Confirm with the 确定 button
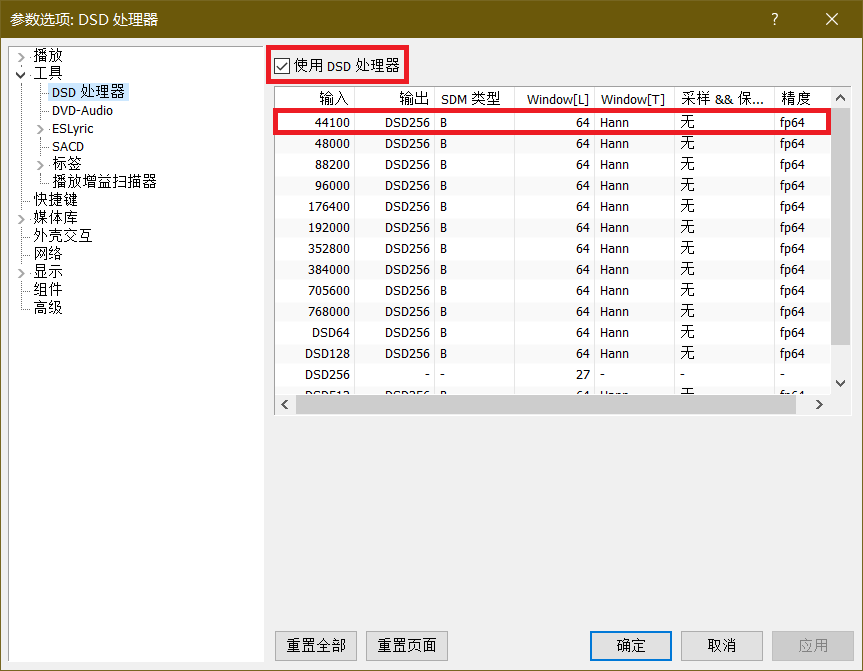This screenshot has height=671, width=863. coord(631,645)
